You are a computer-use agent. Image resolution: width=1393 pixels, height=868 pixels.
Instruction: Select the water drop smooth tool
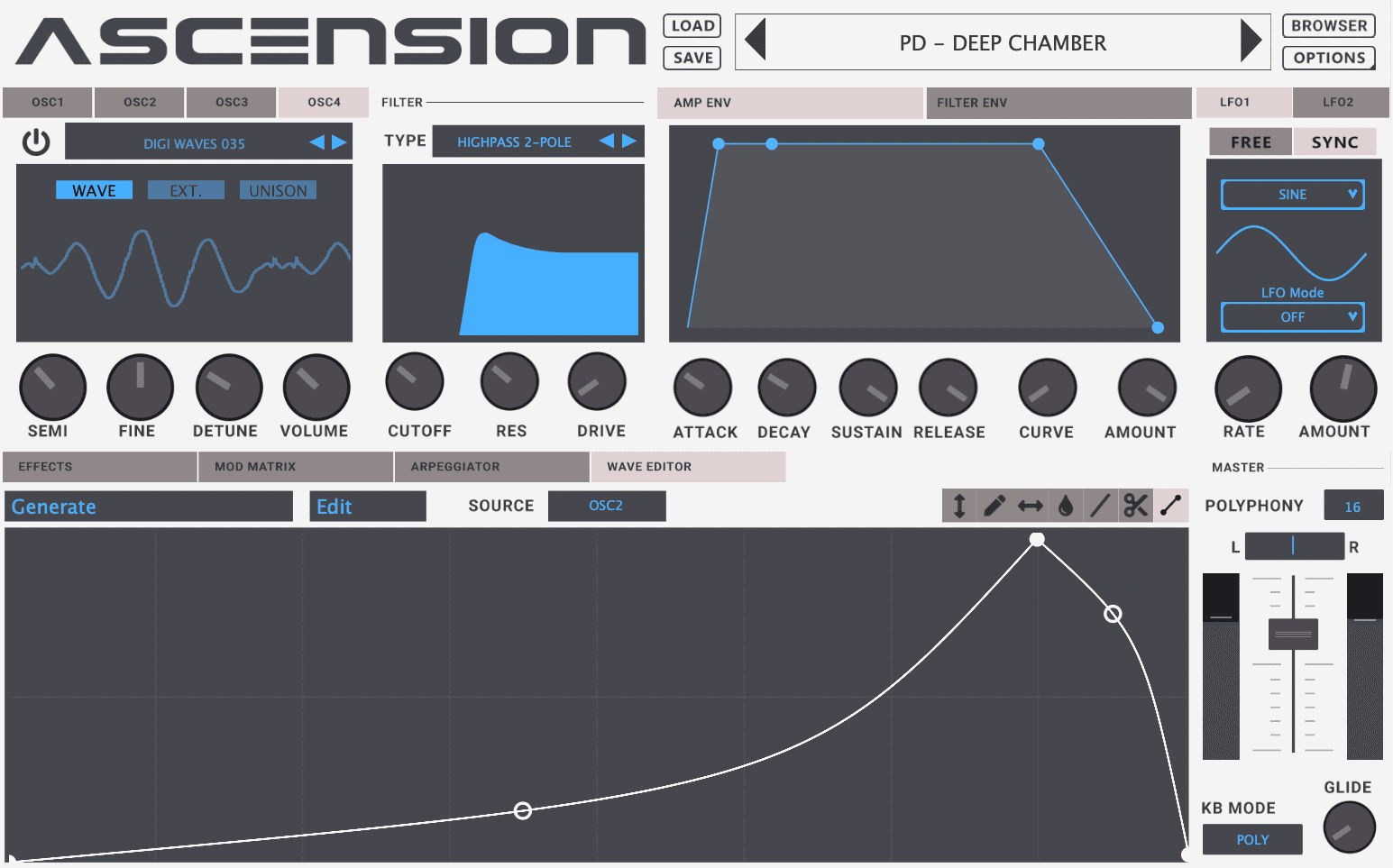pyautogui.click(x=1066, y=506)
